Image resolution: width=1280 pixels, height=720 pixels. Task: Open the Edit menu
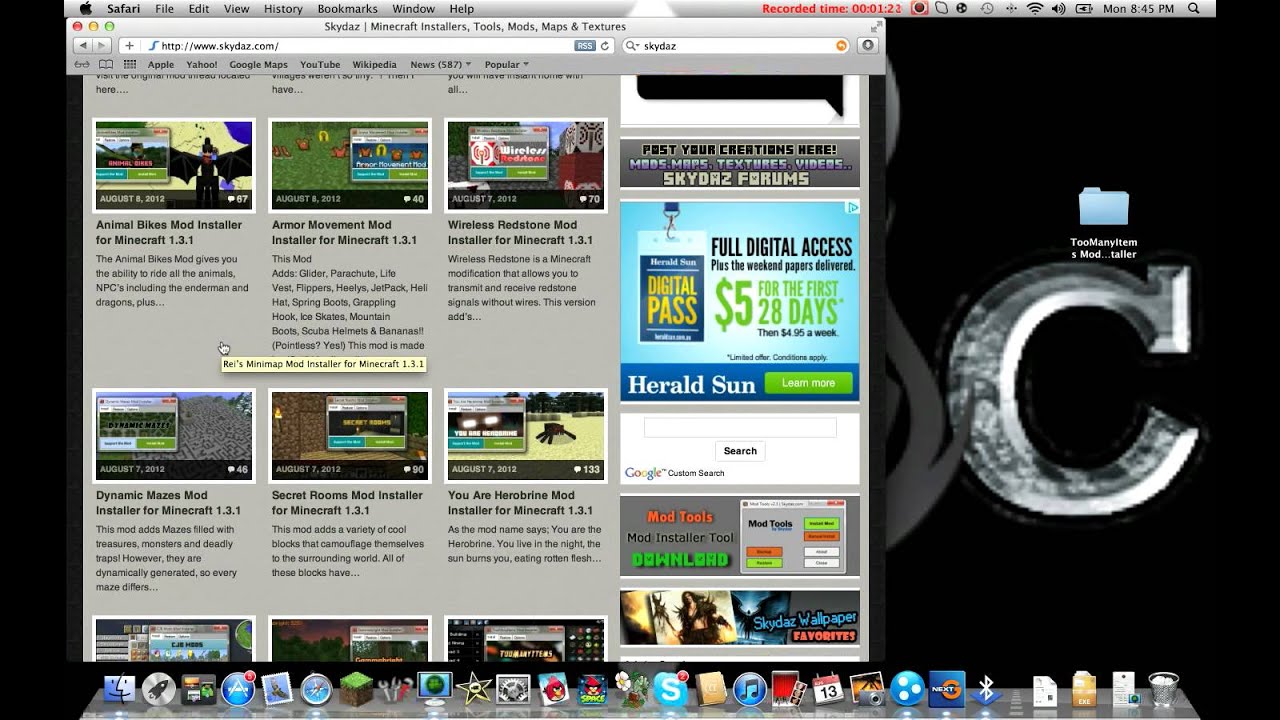pos(199,8)
